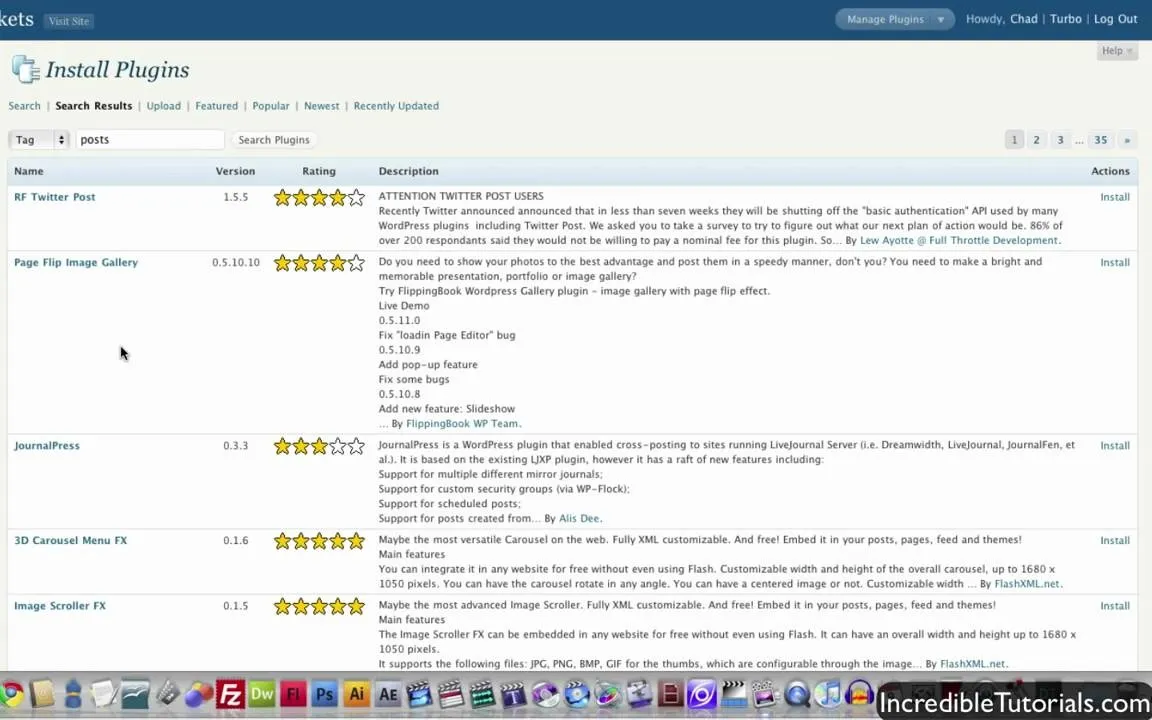Show the Newest plugins tab
Image resolution: width=1152 pixels, height=720 pixels.
coord(322,106)
